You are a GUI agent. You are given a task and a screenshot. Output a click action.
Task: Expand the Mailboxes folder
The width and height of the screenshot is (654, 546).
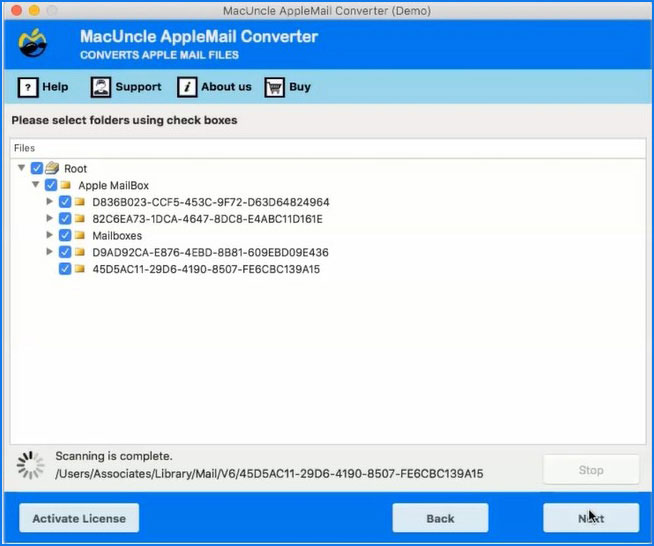pyautogui.click(x=49, y=235)
